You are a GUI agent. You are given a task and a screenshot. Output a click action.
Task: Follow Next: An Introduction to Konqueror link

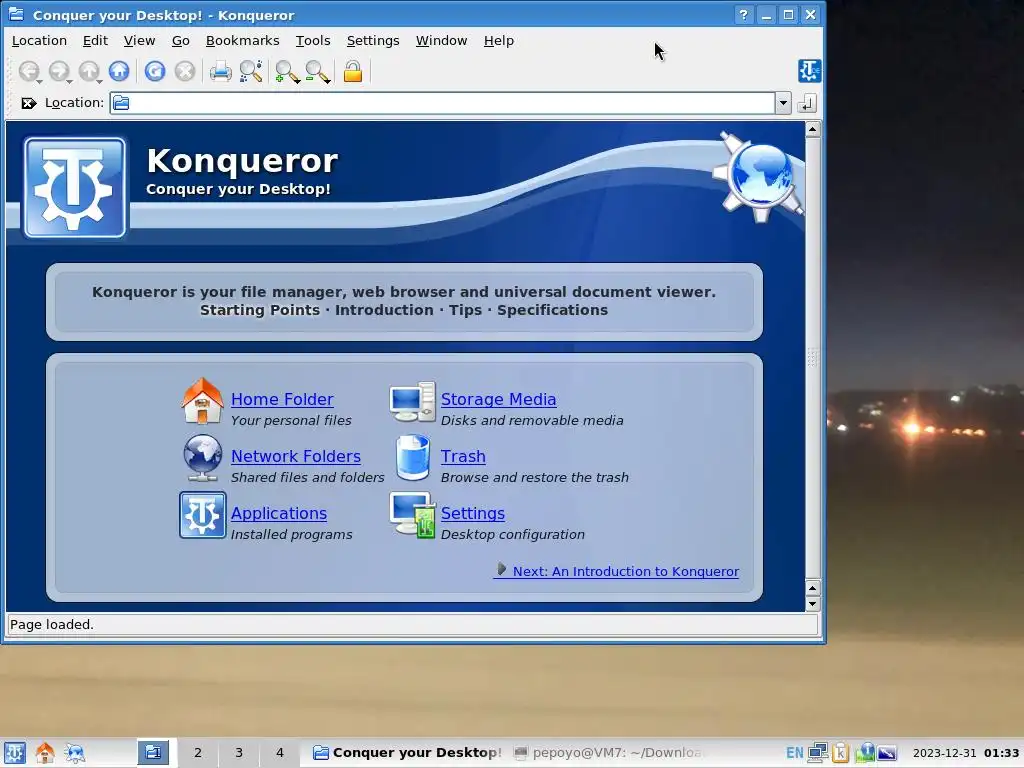click(617, 571)
